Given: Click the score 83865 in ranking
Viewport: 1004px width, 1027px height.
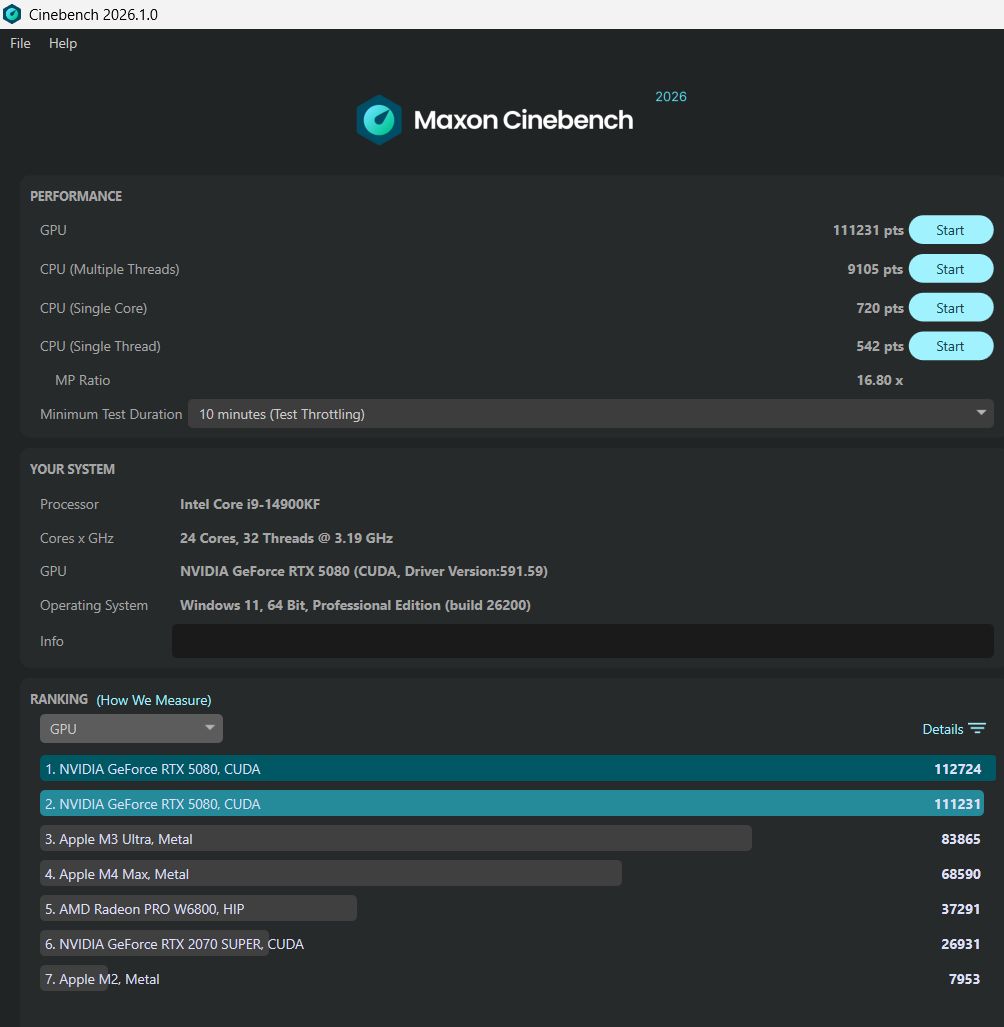Looking at the screenshot, I should 960,838.
